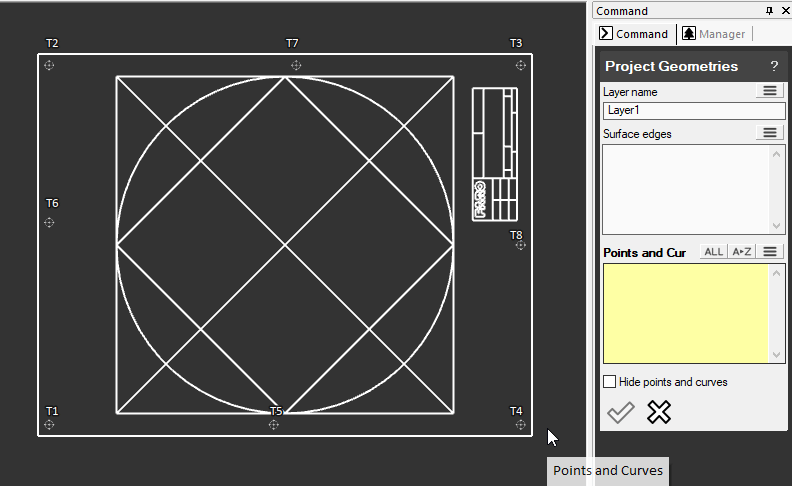Viewport: 792px width, 486px height.
Task: Enable Hide points and curves checkbox
Action: coord(610,382)
